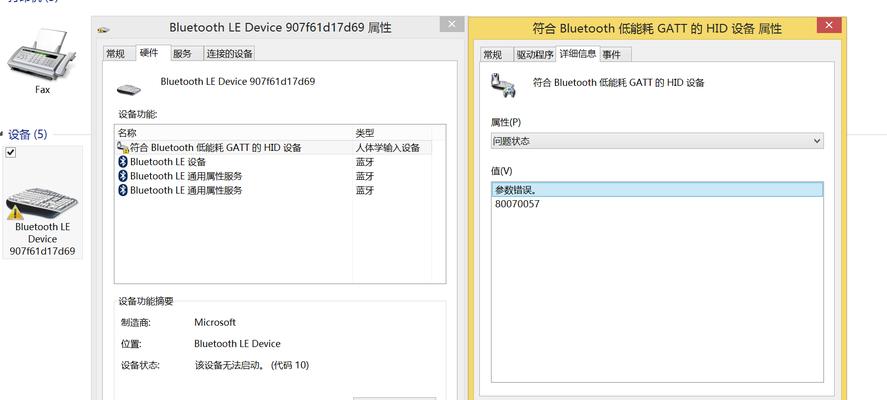
Task: Open the 详细信息 tab
Action: pos(578,54)
